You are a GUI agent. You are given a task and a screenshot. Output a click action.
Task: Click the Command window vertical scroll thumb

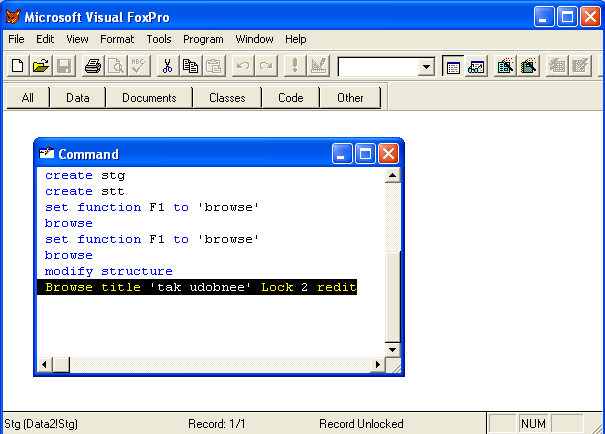coord(392,297)
